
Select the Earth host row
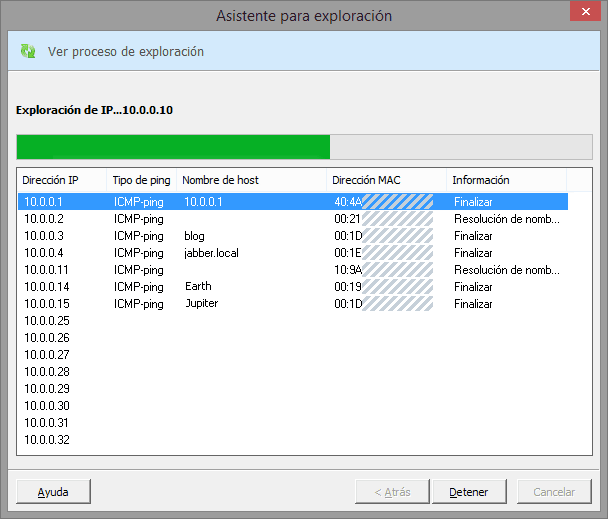(198, 287)
